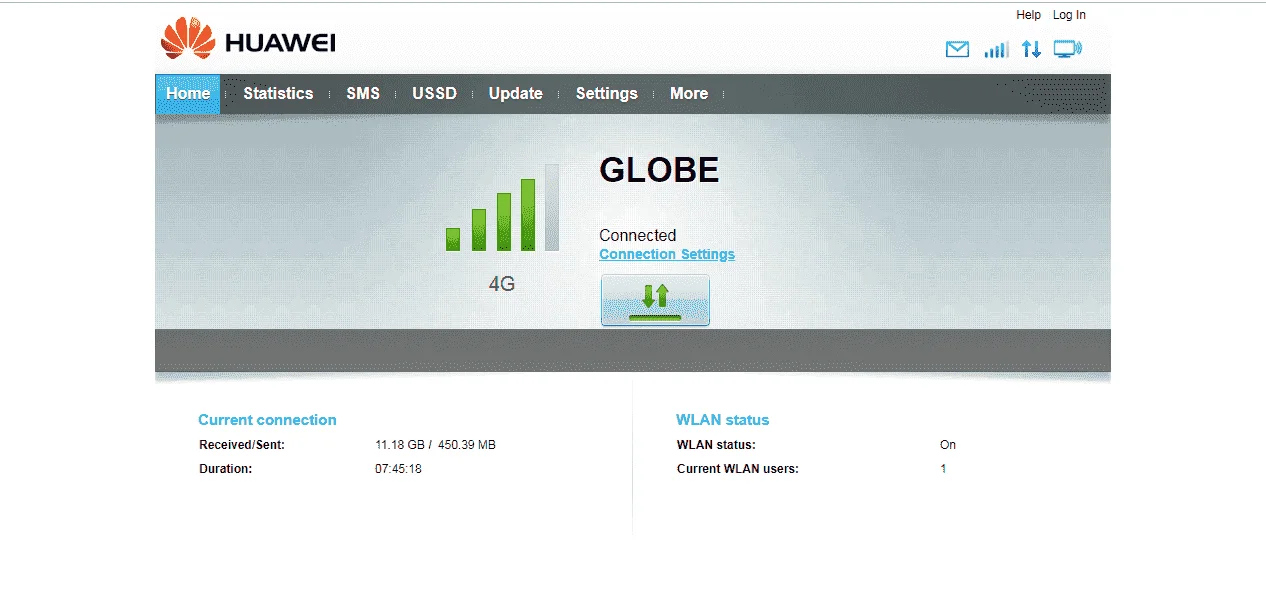Image resolution: width=1266 pixels, height=593 pixels.
Task: Open the Statistics tab
Action: (278, 93)
